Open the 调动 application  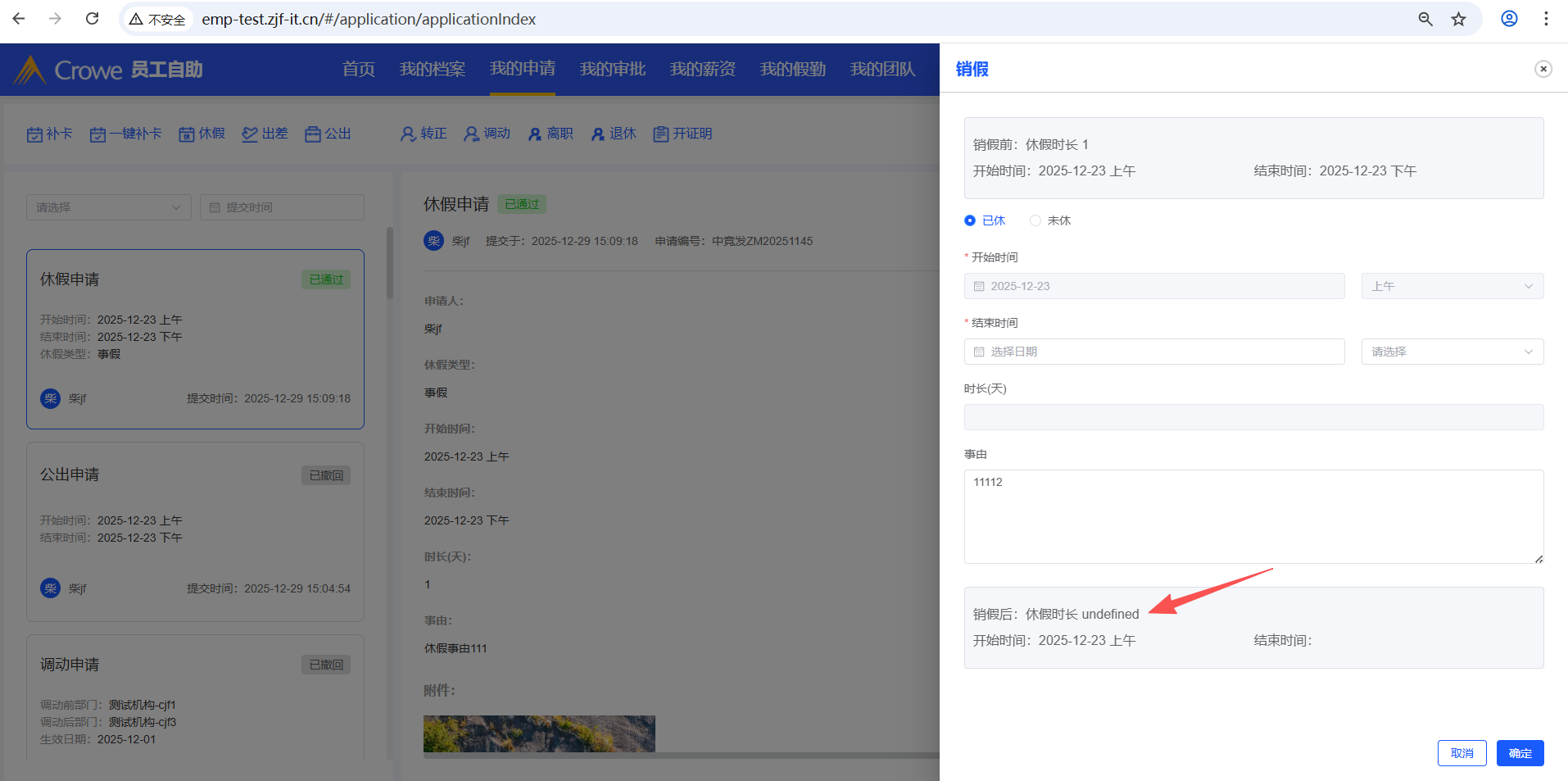tap(487, 134)
